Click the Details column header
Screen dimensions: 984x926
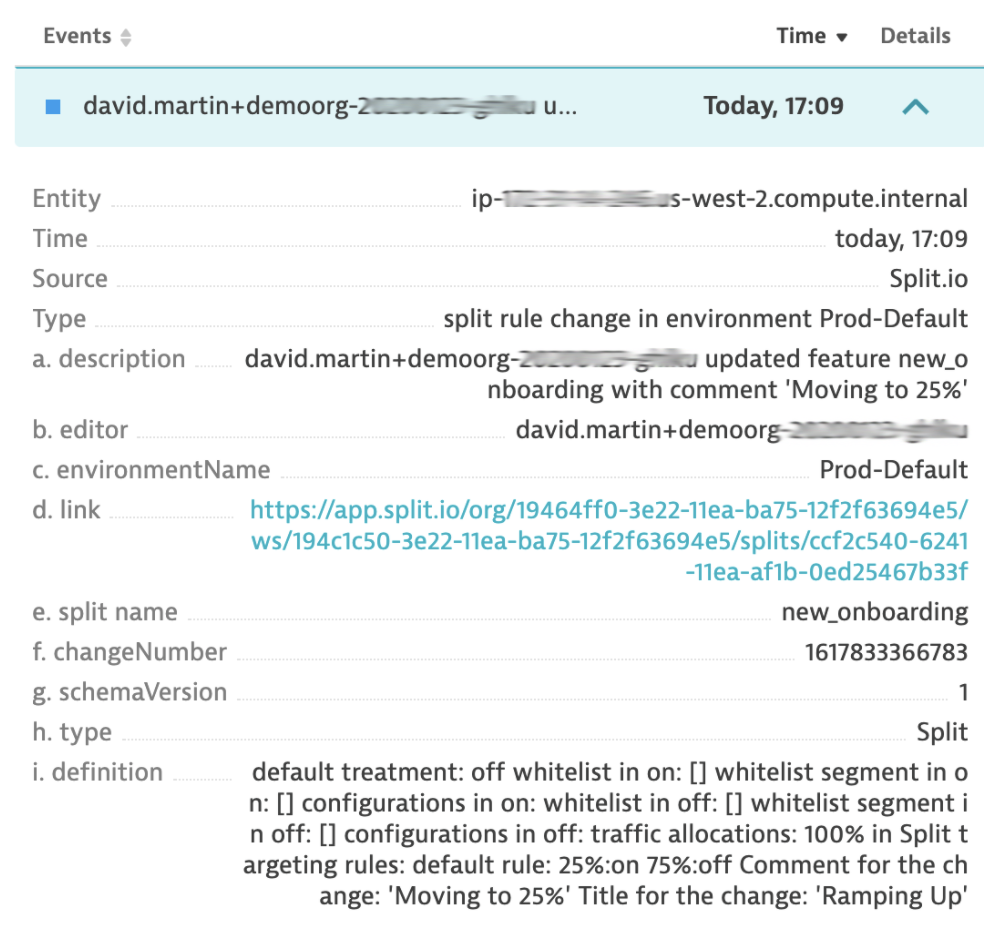point(916,35)
